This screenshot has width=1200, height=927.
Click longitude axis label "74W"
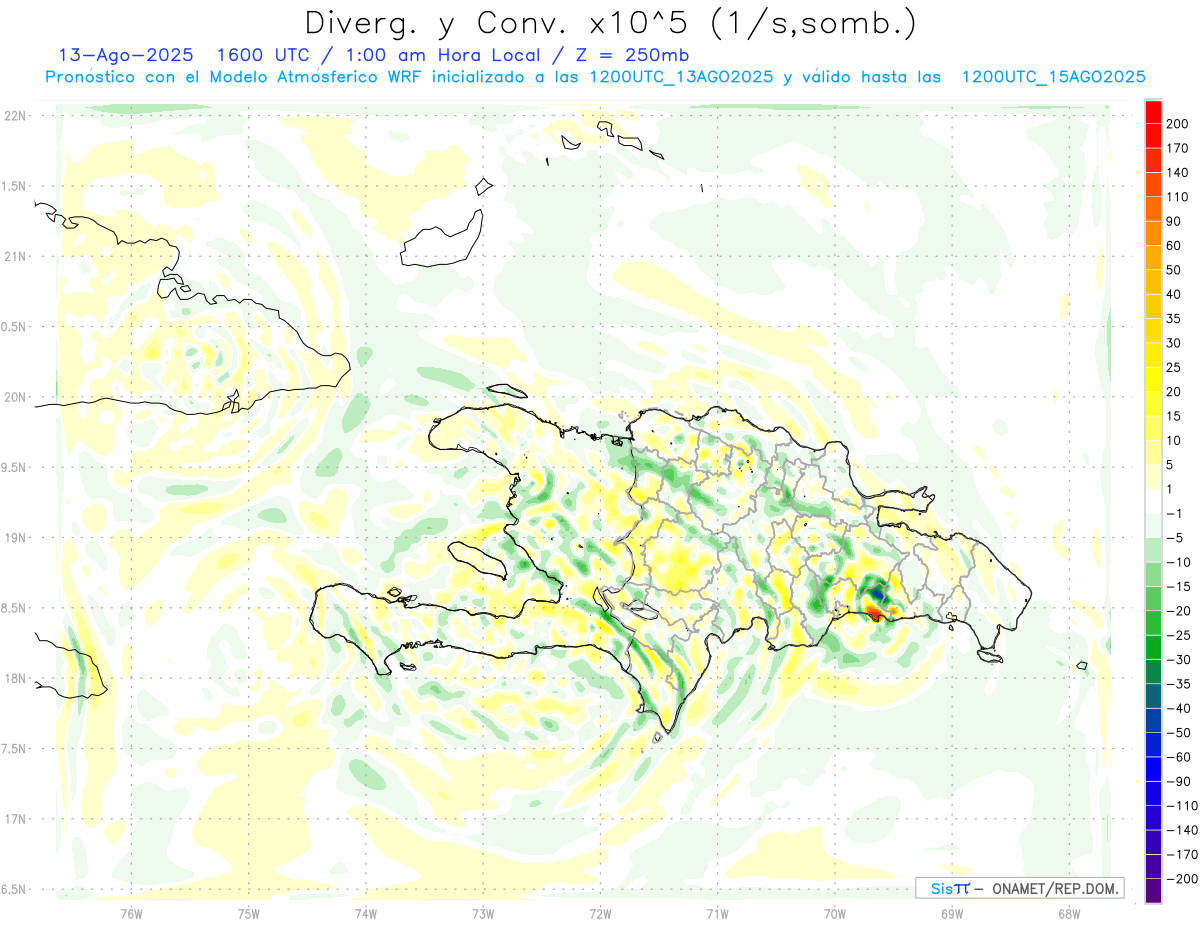point(366,913)
